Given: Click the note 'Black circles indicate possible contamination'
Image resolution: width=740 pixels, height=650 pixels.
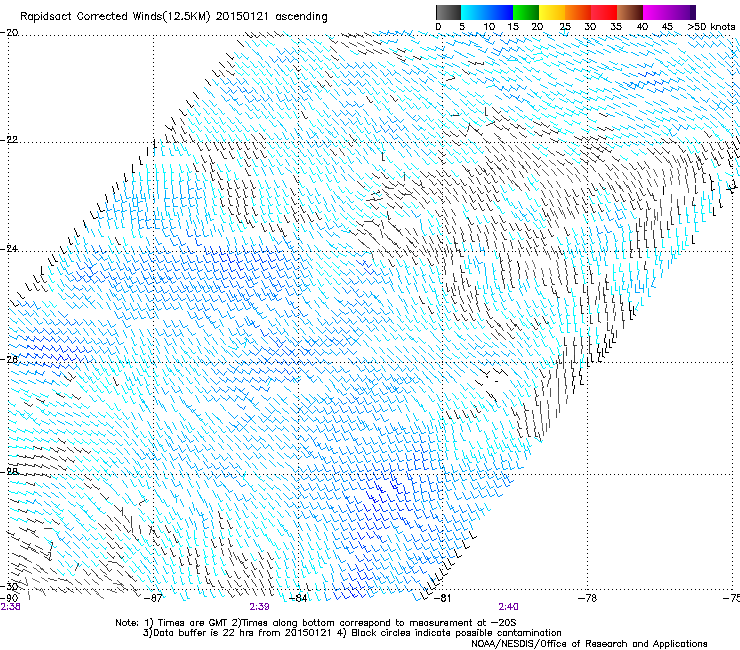Looking at the screenshot, I should pos(456,633).
